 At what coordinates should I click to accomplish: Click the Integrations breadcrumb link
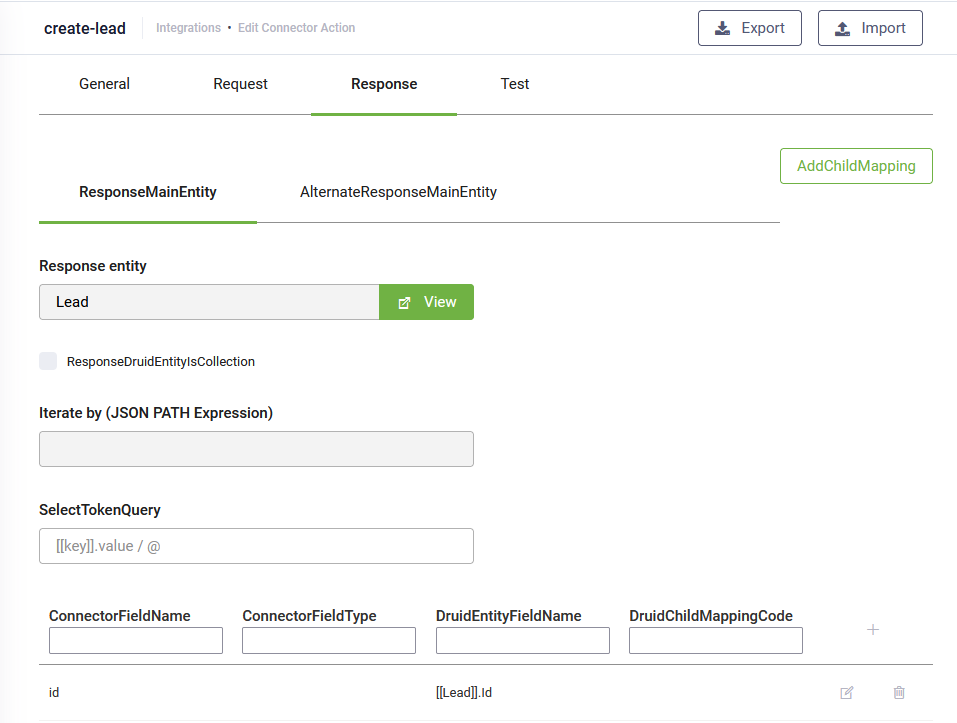[x=188, y=28]
